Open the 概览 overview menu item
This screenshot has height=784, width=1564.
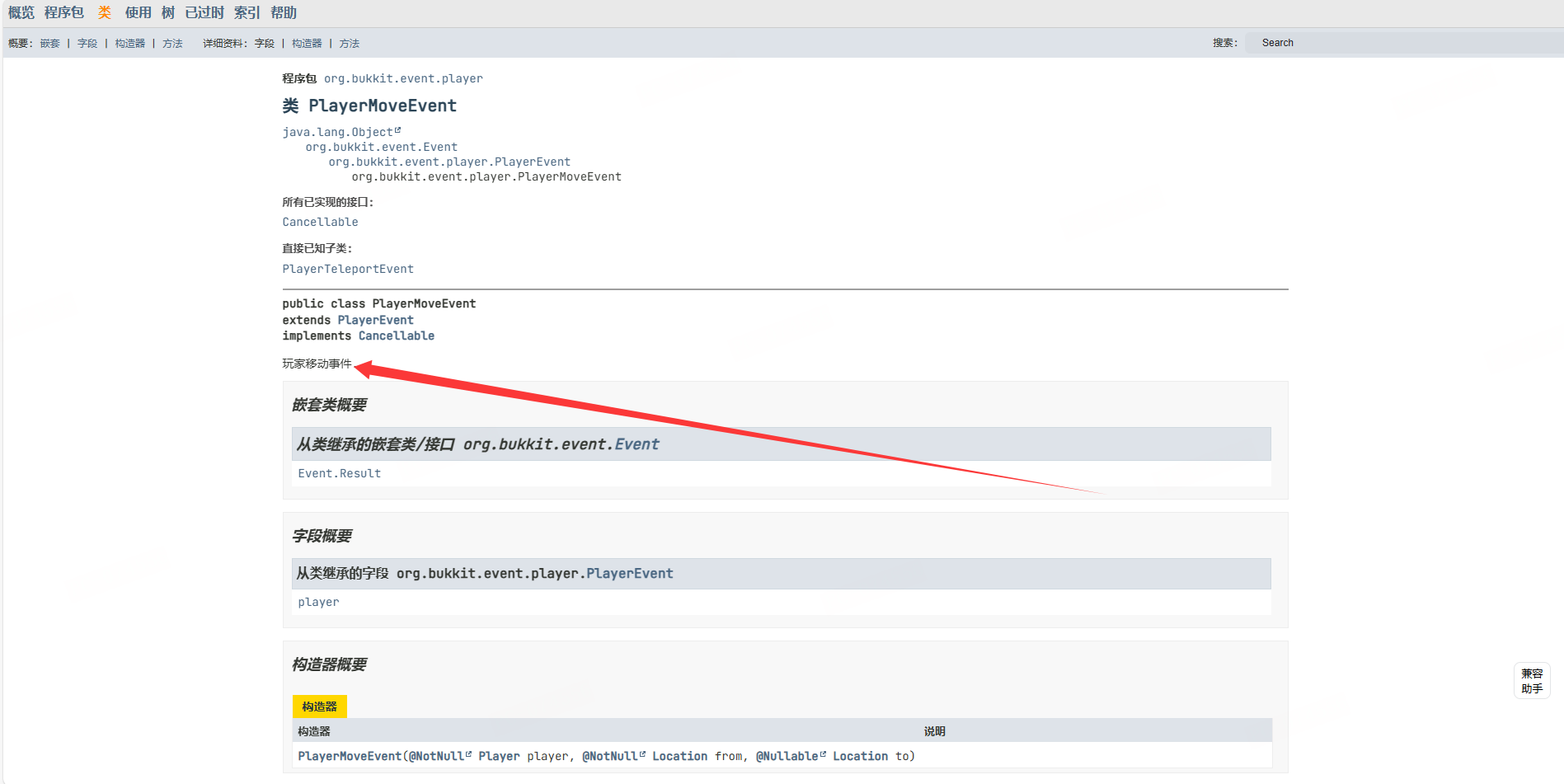pos(21,12)
